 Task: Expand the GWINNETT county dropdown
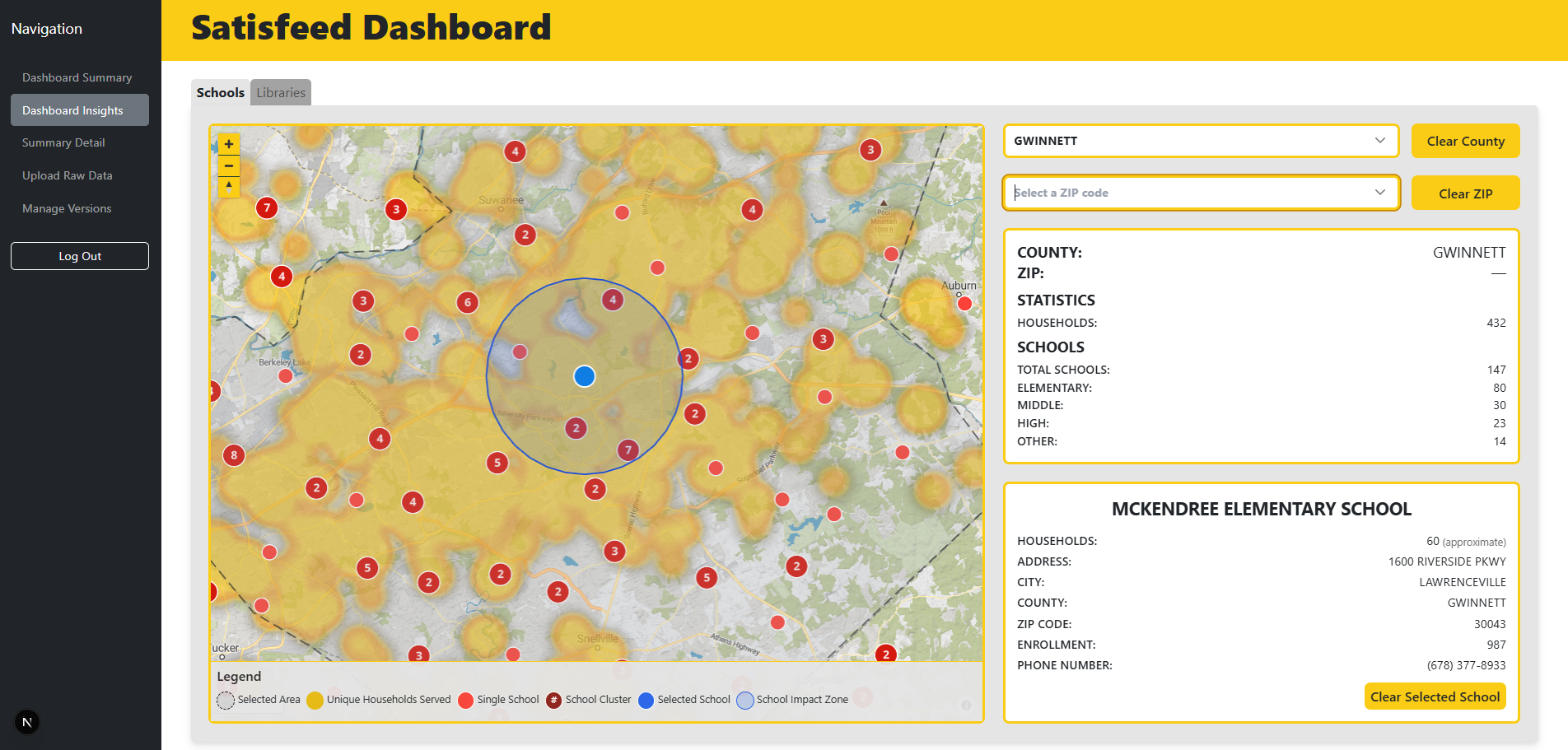click(1379, 141)
